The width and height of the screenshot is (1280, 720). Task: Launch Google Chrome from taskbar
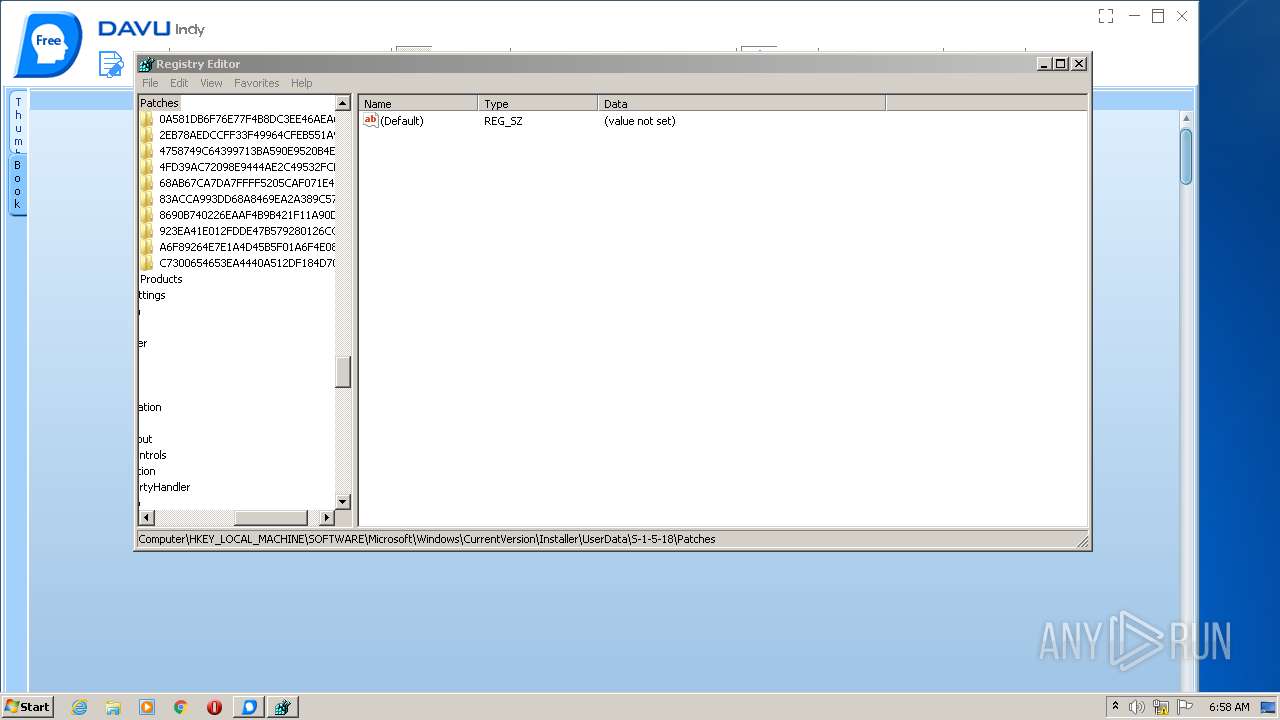point(181,707)
